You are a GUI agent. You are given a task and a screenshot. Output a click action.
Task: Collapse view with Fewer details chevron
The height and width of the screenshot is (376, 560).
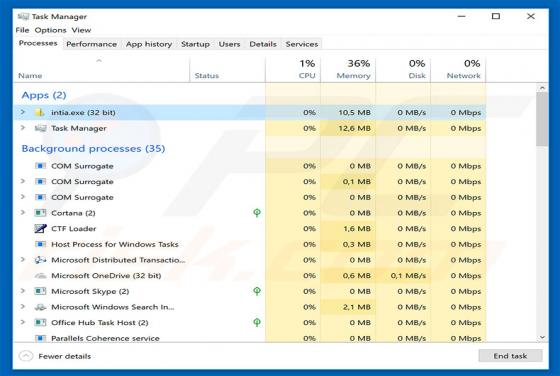pos(26,356)
